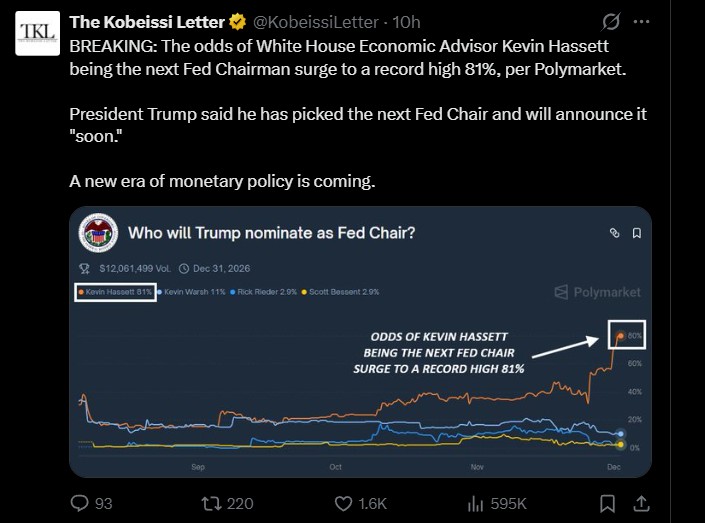Click the Polymarket logo on the chart

point(597,292)
